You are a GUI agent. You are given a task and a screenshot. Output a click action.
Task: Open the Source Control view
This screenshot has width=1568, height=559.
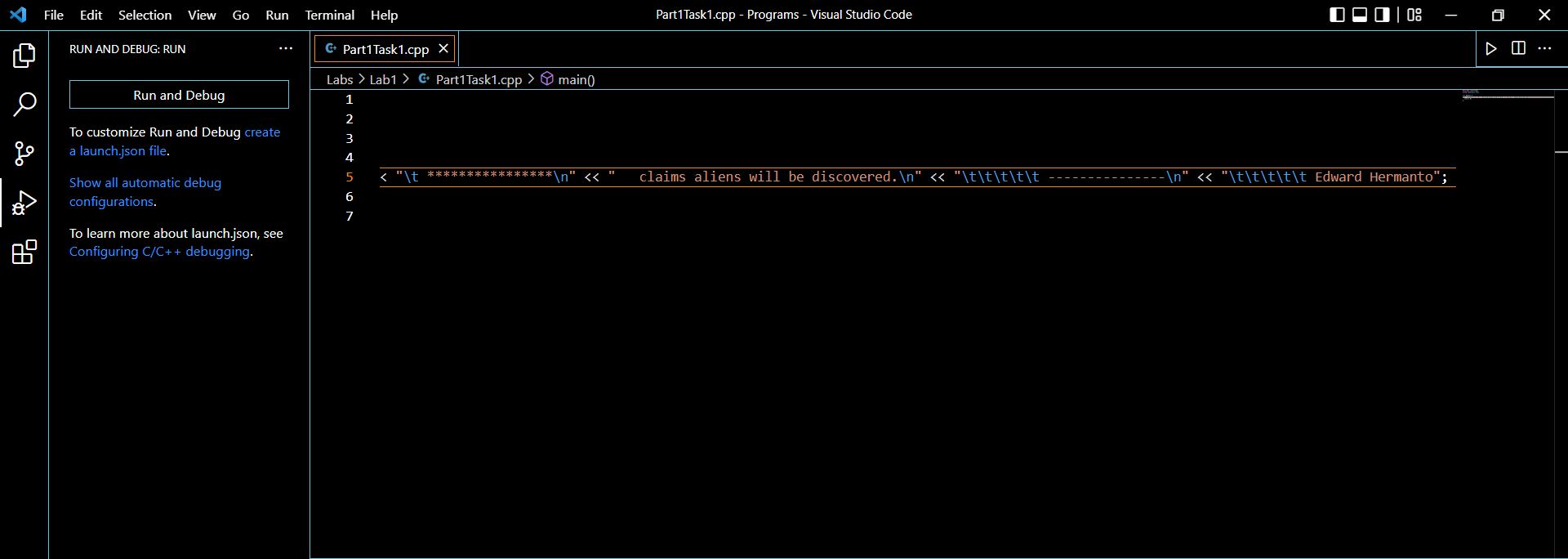click(x=24, y=153)
